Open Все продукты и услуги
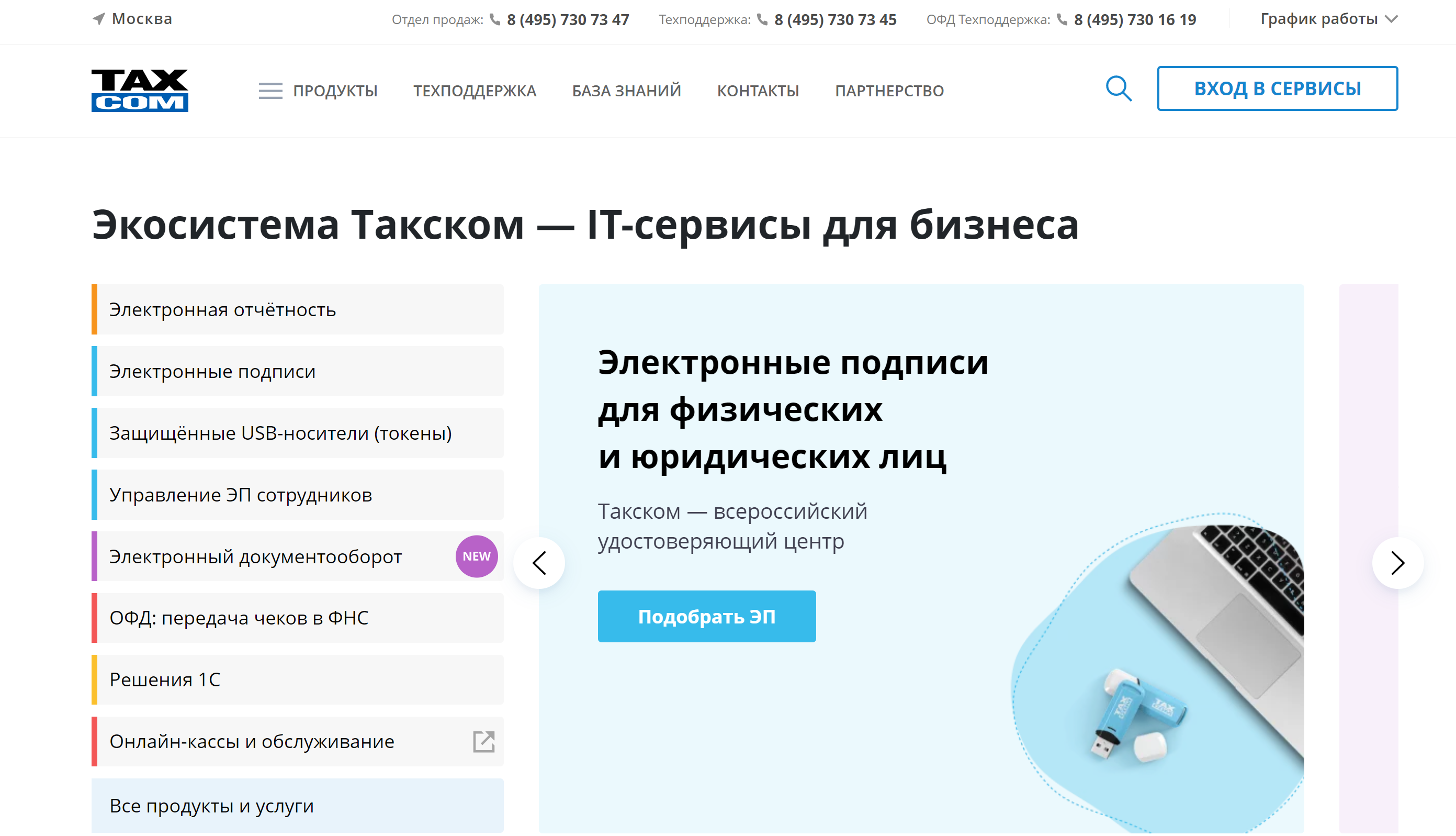This screenshot has width=1456, height=836. [297, 806]
